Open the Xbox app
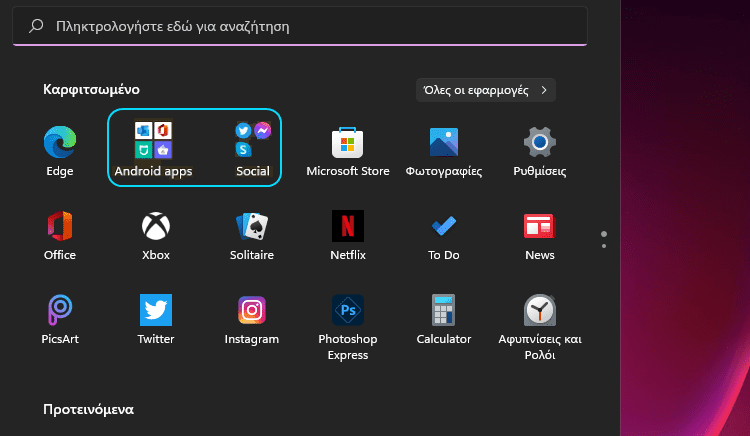The image size is (750, 436). (x=156, y=226)
